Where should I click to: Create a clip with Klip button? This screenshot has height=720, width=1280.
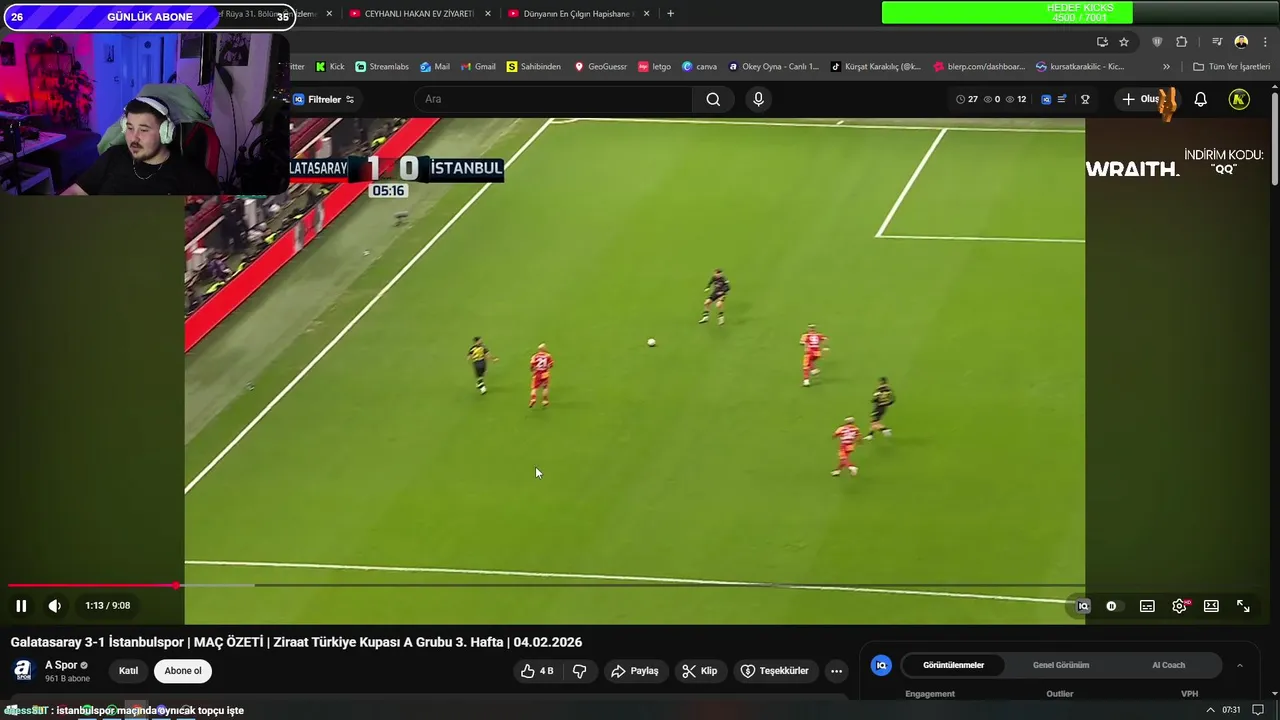point(700,671)
